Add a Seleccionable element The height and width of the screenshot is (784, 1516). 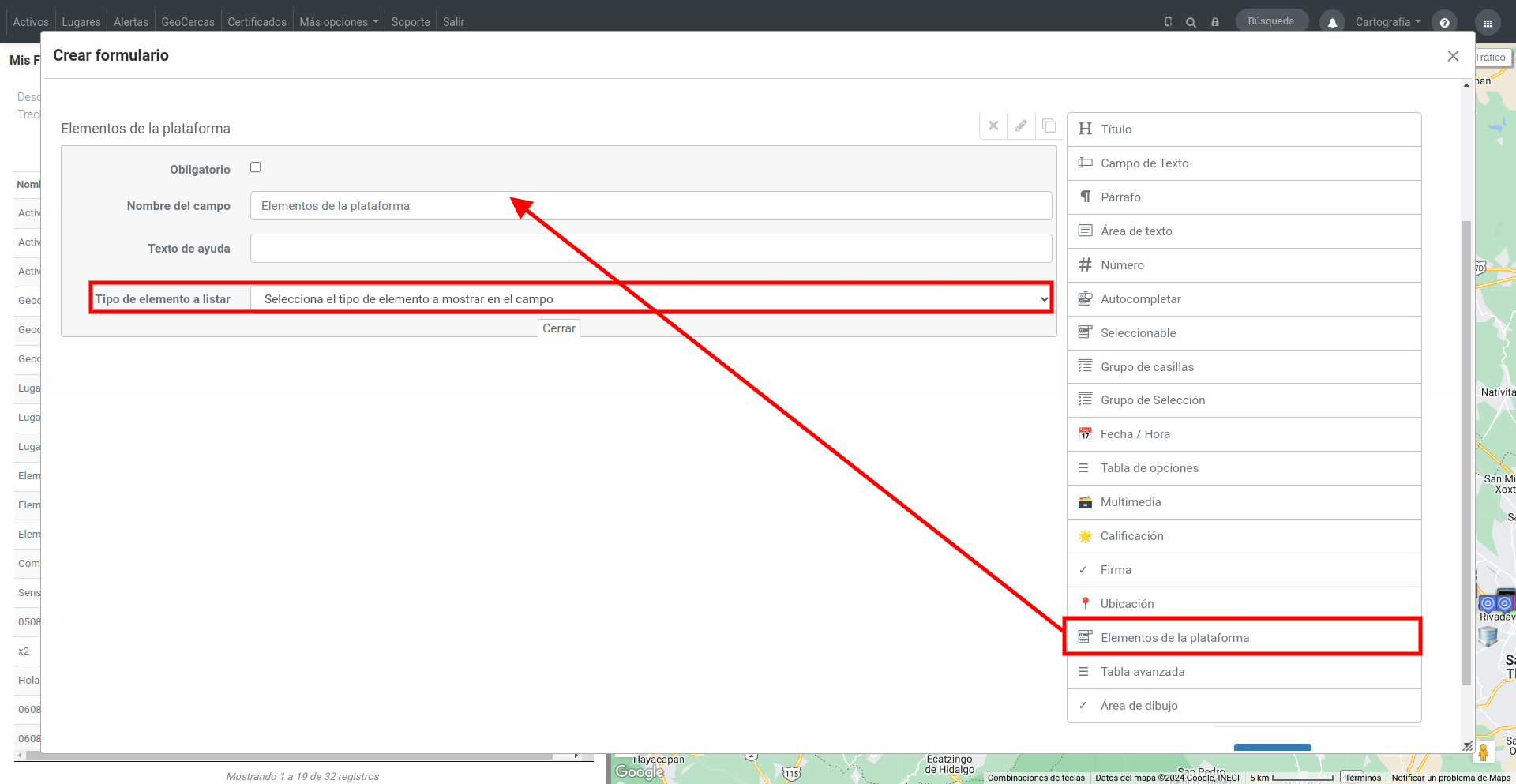[1244, 333]
